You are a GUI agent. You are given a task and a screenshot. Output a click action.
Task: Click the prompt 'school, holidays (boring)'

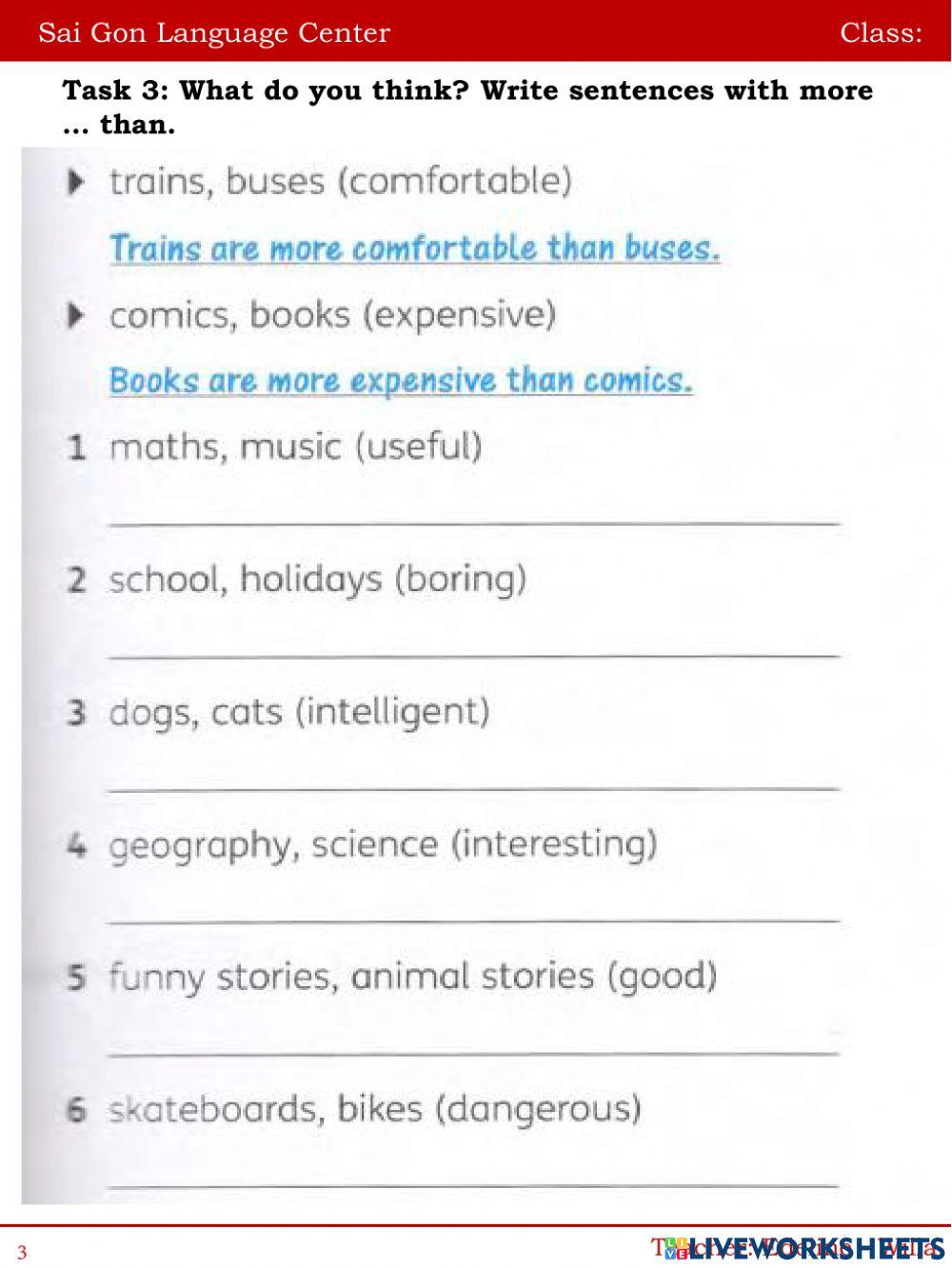point(317,579)
